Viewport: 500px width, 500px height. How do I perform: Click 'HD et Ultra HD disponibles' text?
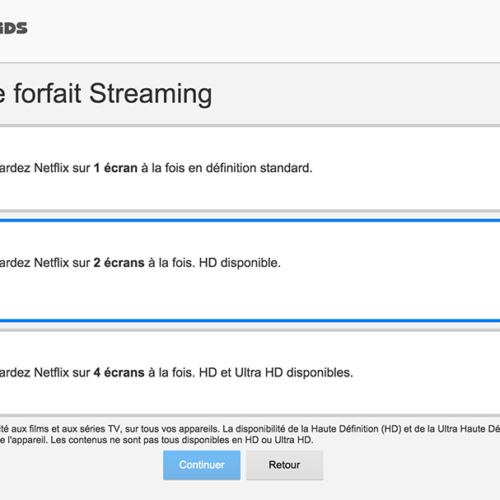point(276,373)
